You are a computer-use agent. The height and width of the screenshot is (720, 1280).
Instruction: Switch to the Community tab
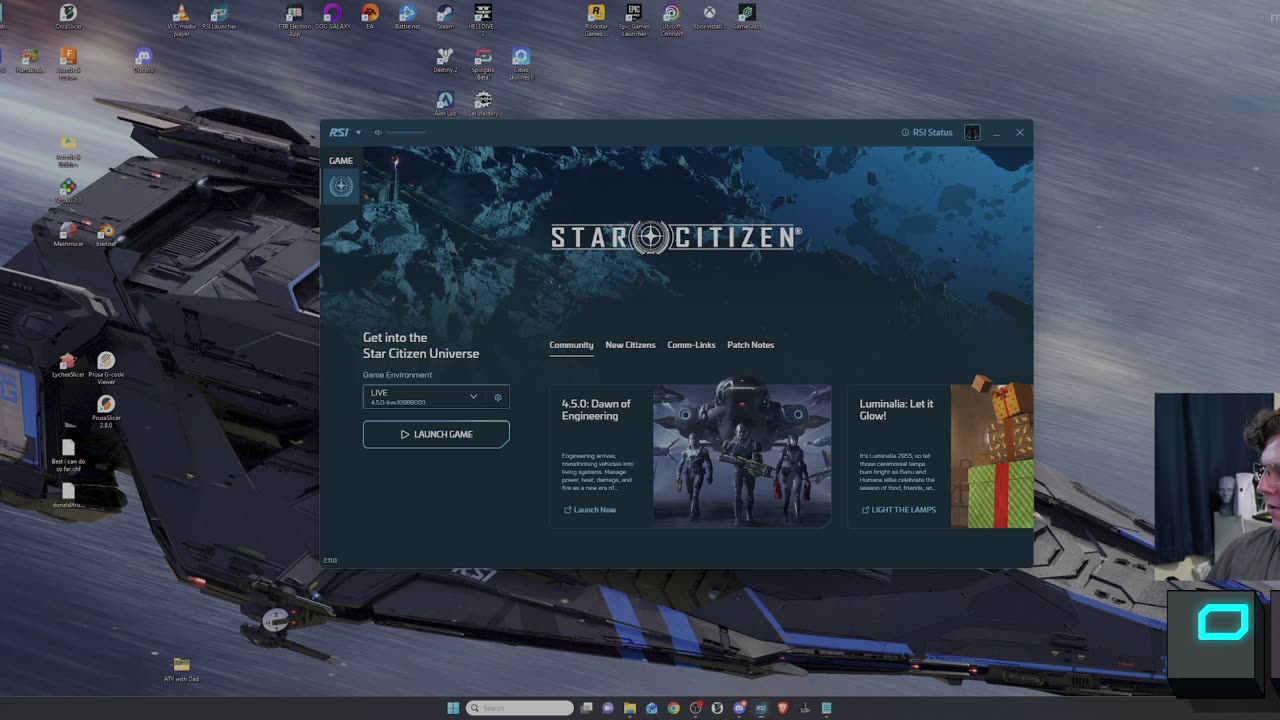point(571,345)
